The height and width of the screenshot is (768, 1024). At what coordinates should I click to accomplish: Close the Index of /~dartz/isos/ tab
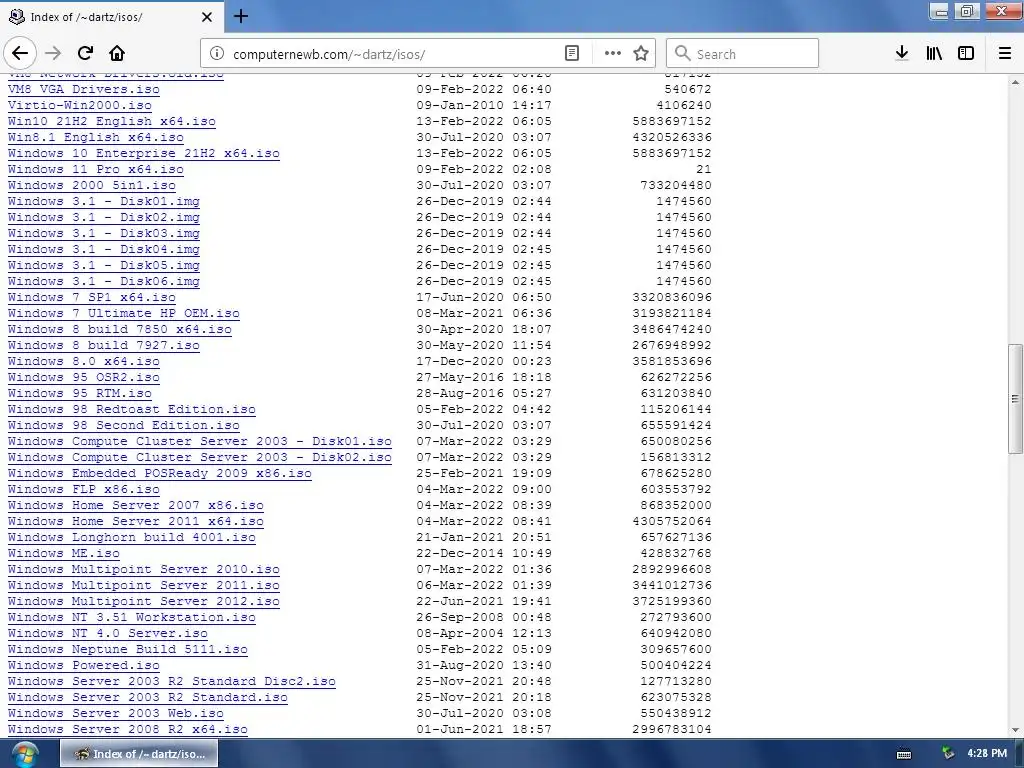(207, 17)
